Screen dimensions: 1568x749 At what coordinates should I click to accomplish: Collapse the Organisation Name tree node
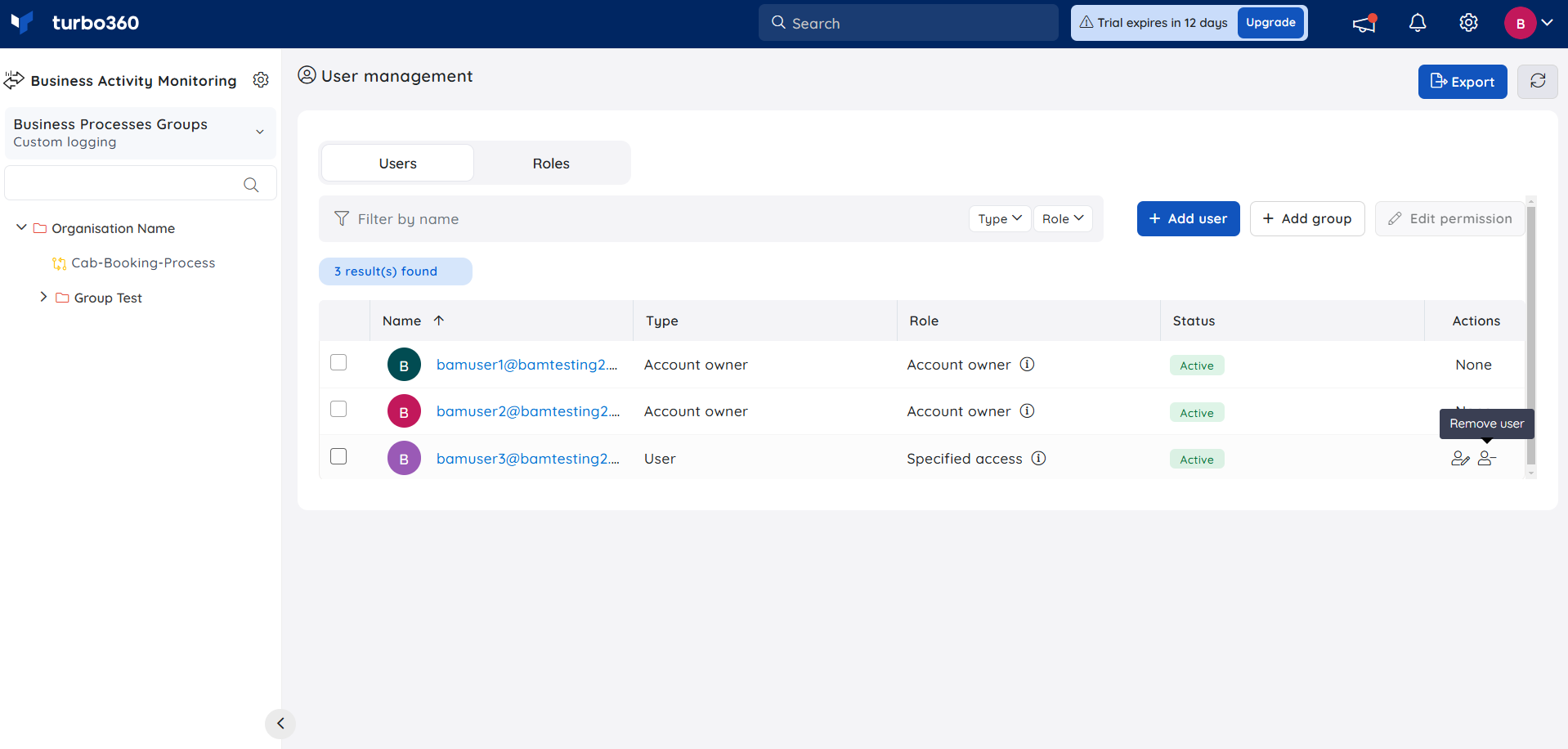(x=21, y=227)
